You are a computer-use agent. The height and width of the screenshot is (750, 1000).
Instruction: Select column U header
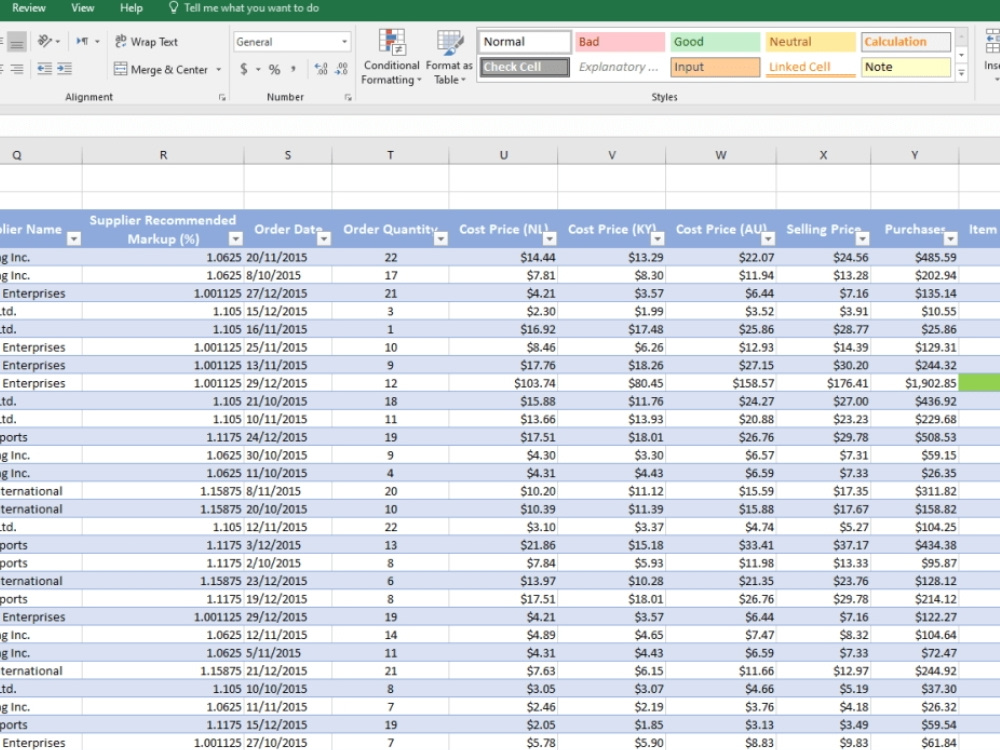pyautogui.click(x=503, y=155)
